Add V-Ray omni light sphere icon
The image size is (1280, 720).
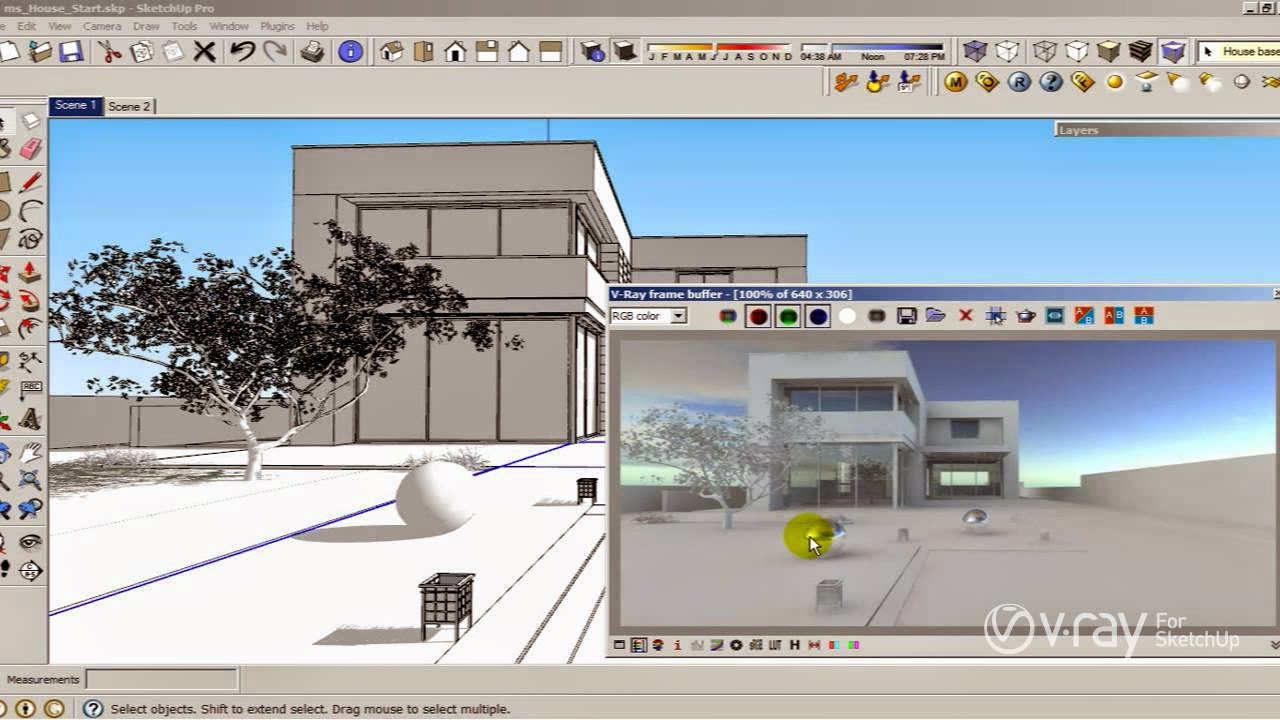[x=1115, y=82]
